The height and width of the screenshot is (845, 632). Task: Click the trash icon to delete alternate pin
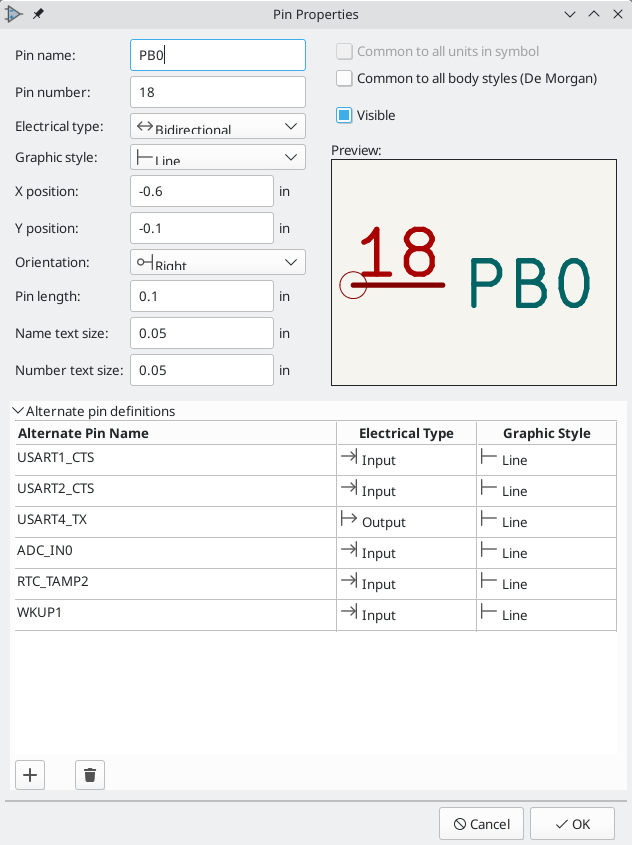pyautogui.click(x=90, y=774)
